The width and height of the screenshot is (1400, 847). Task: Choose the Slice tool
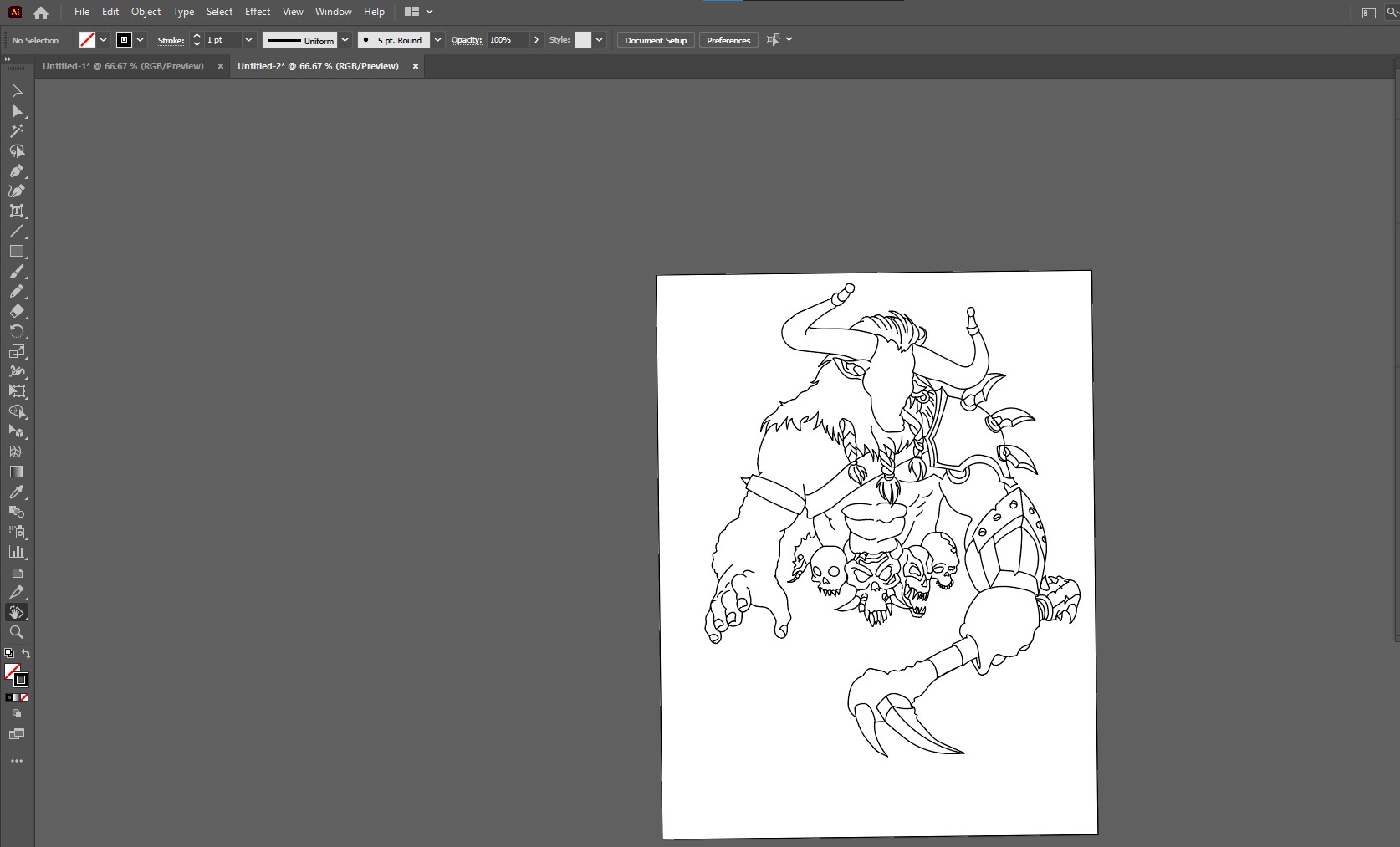click(16, 592)
